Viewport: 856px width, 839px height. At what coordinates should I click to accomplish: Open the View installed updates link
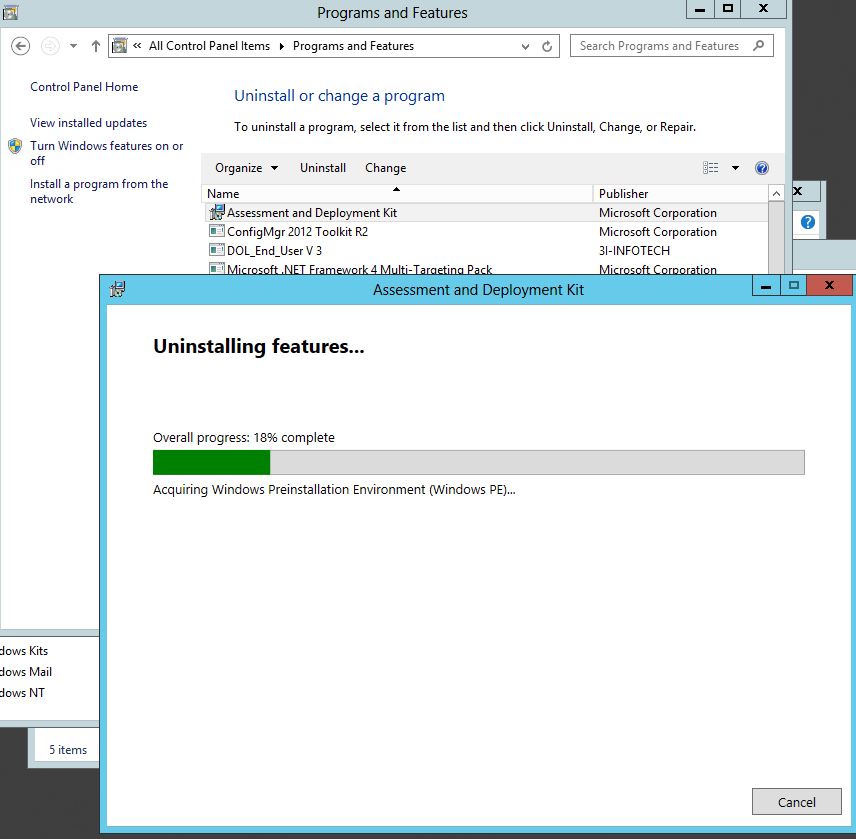[88, 123]
